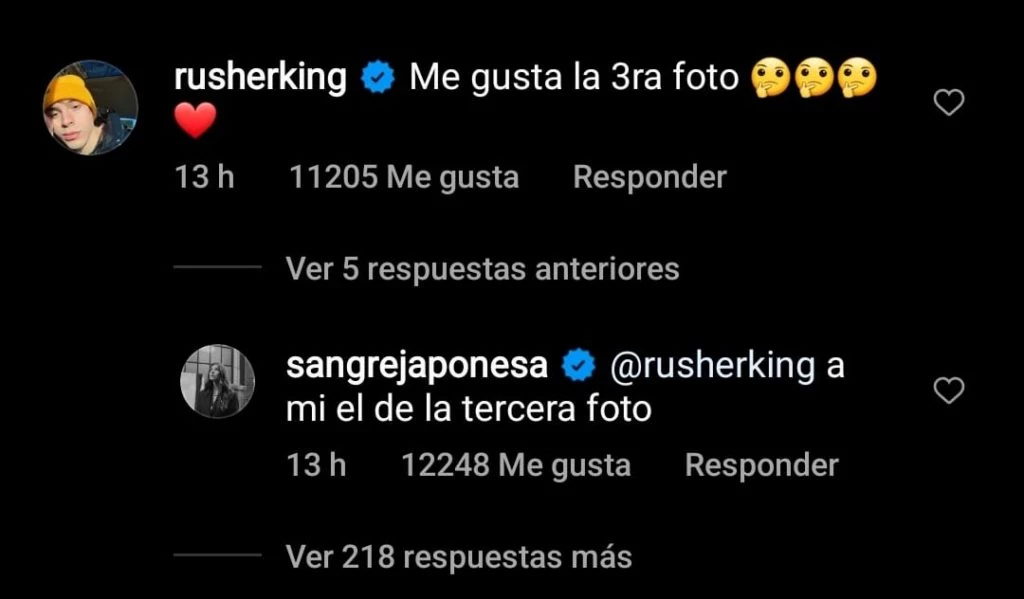View the 11205 Me gusta likes list
This screenshot has width=1024, height=599.
(404, 177)
